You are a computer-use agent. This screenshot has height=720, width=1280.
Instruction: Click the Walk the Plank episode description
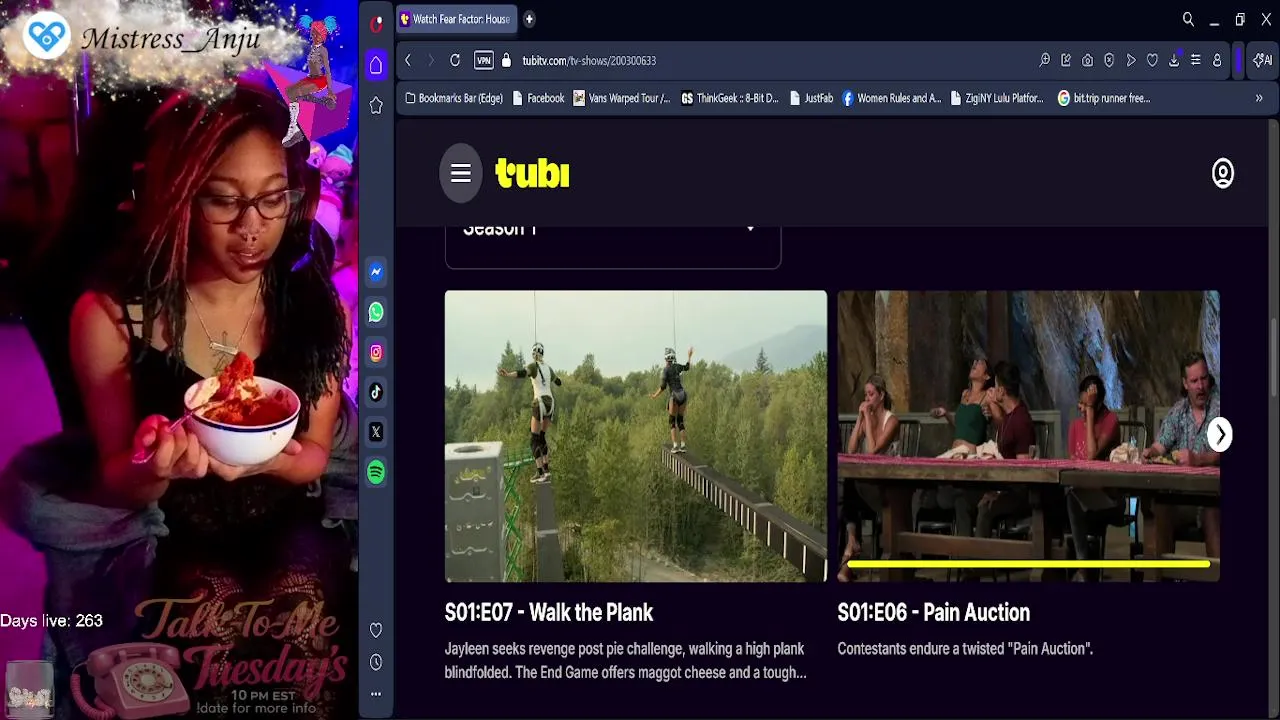pos(626,660)
